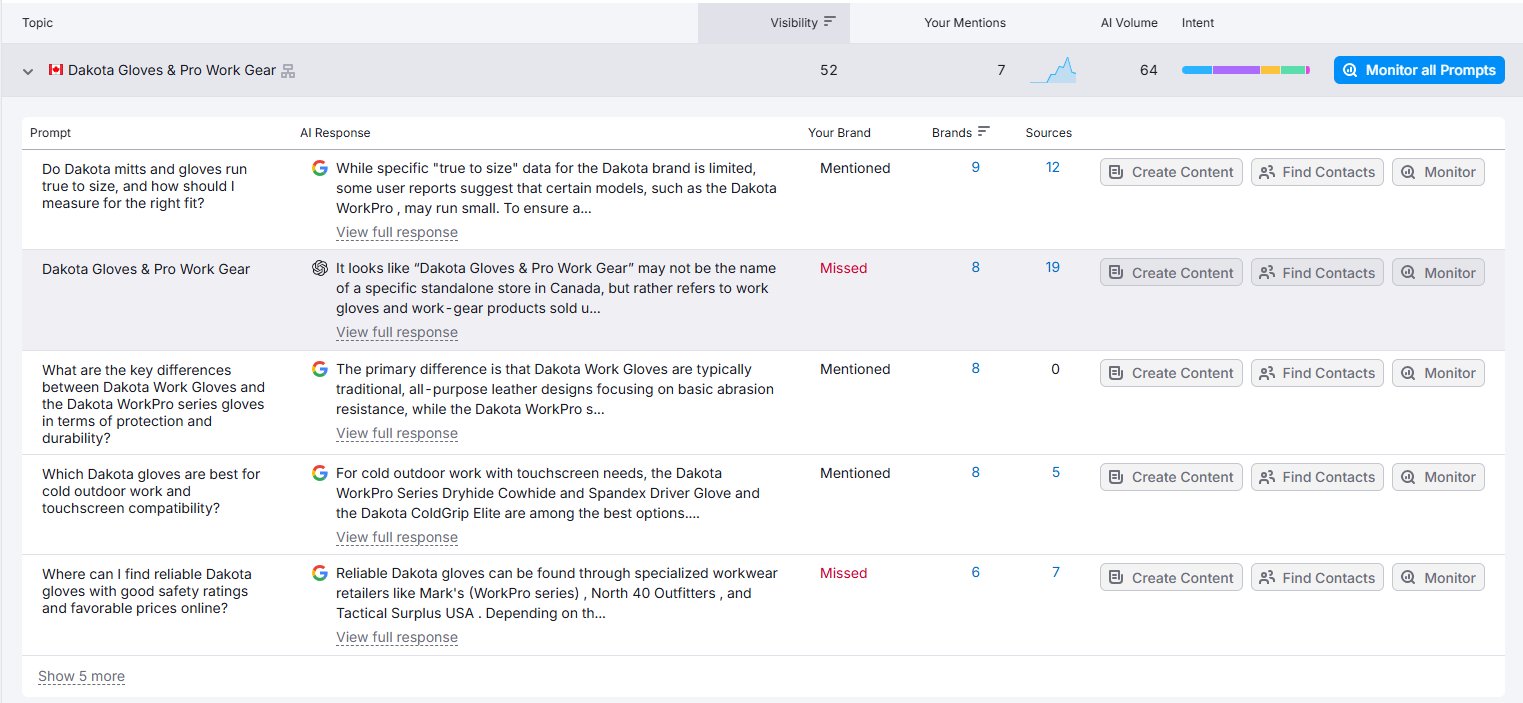
Task: Click the ChatGPT icon in the Pro Work Gear row
Action: (320, 268)
